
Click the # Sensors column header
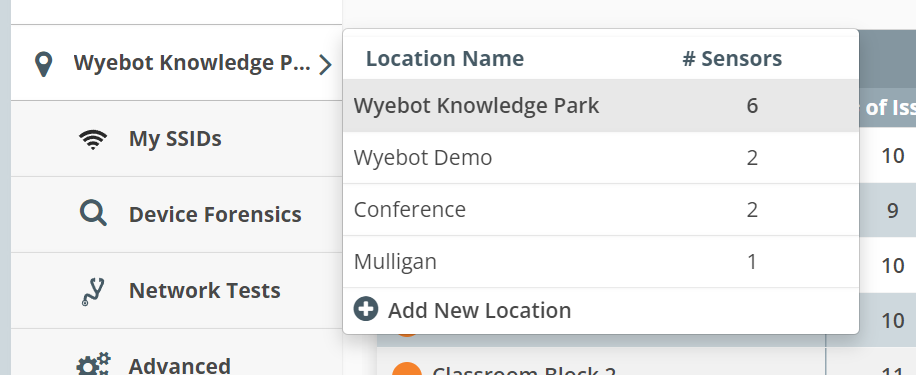pyautogui.click(x=732, y=58)
